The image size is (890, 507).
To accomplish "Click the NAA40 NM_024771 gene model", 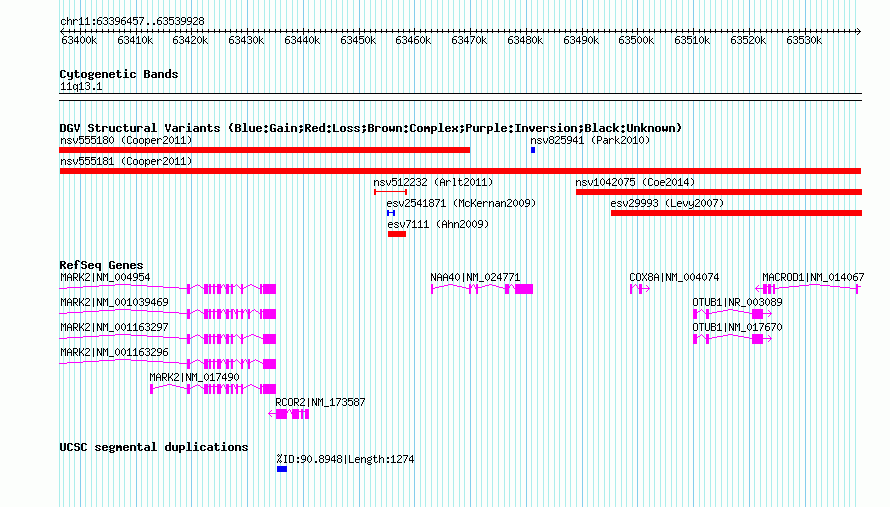I will pyautogui.click(x=482, y=289).
